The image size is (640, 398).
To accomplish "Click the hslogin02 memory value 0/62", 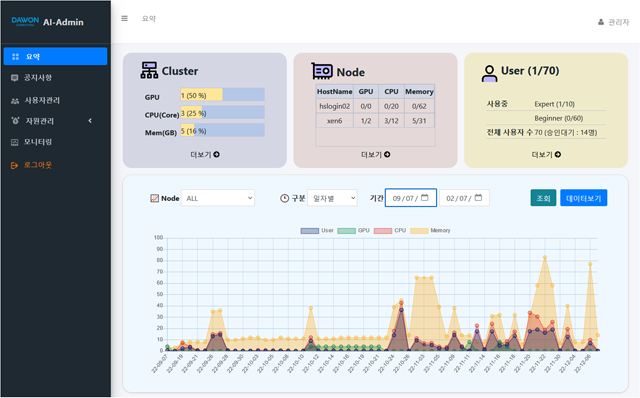I will click(419, 106).
